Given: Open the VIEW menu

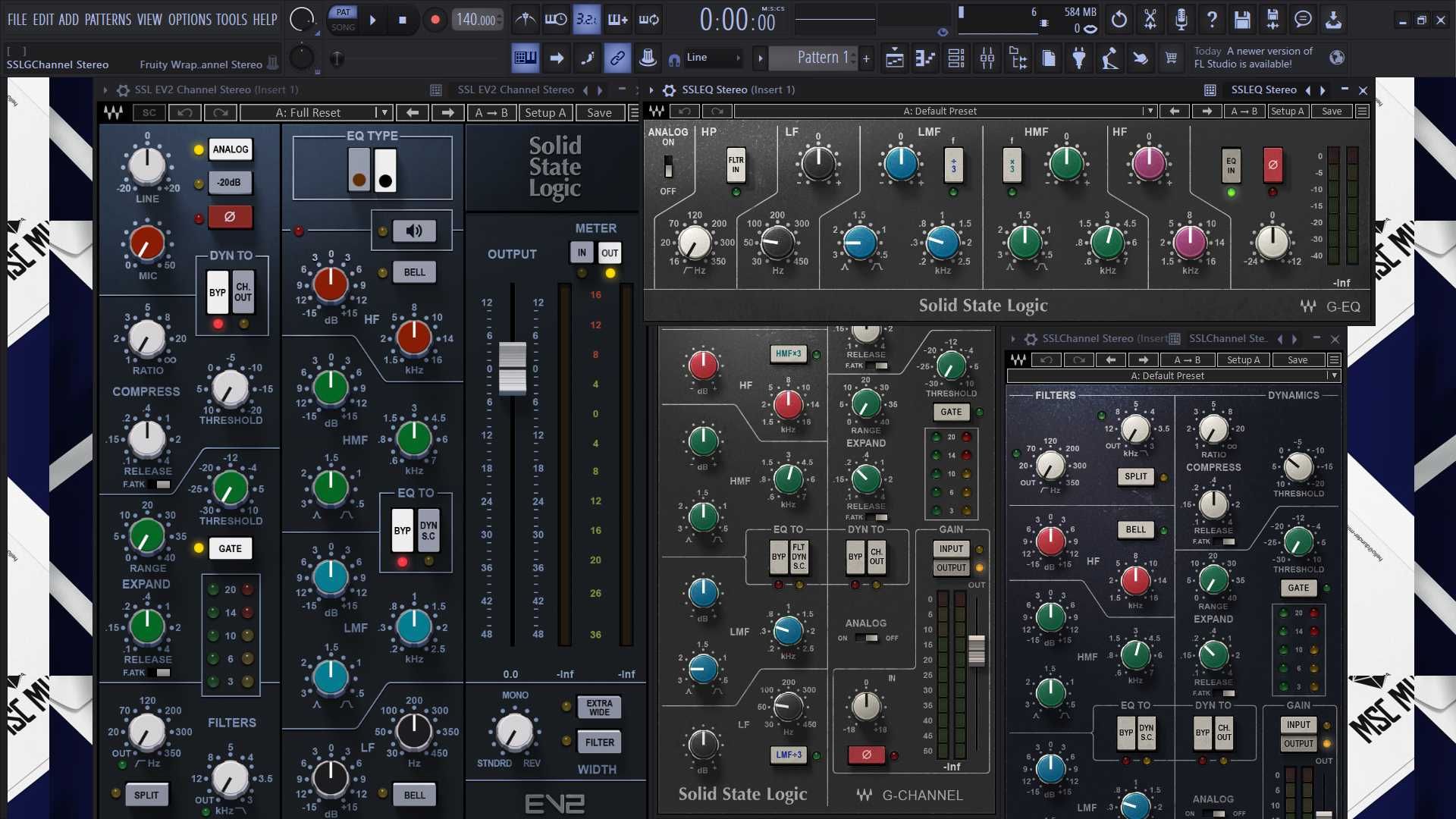Looking at the screenshot, I should [x=149, y=20].
